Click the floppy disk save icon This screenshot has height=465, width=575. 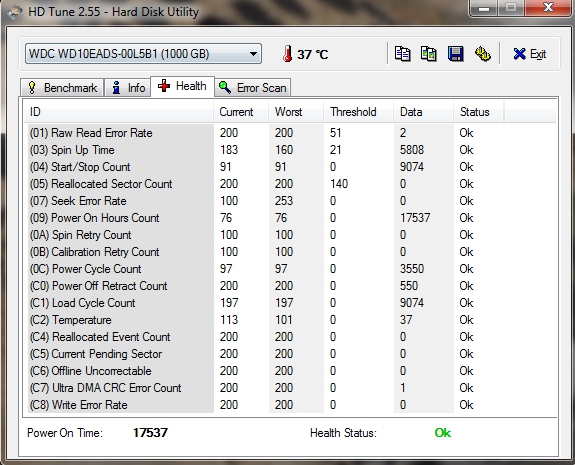pos(455,54)
